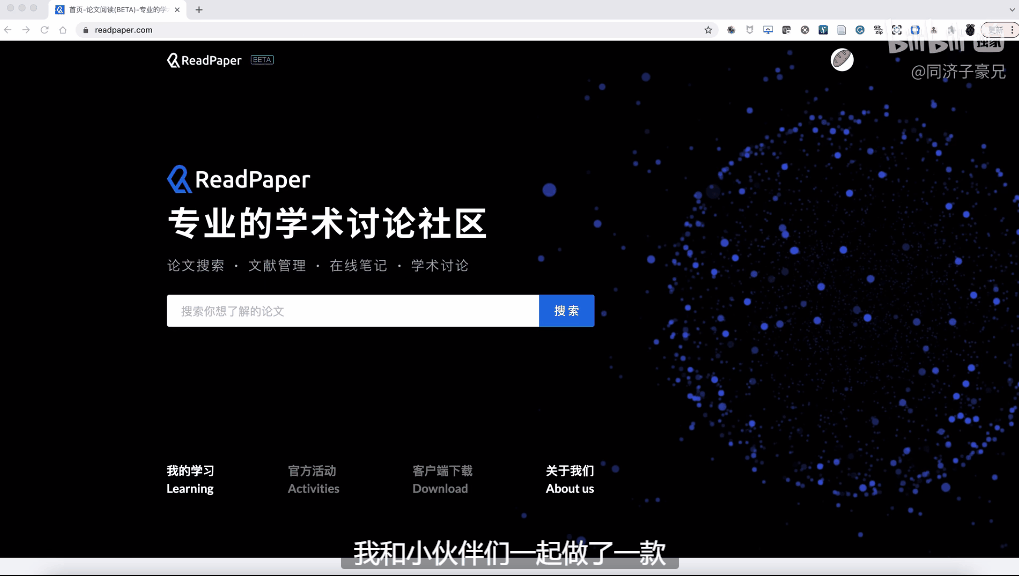This screenshot has width=1019, height=576.
Task: Open the browser home page icon
Action: 63,30
